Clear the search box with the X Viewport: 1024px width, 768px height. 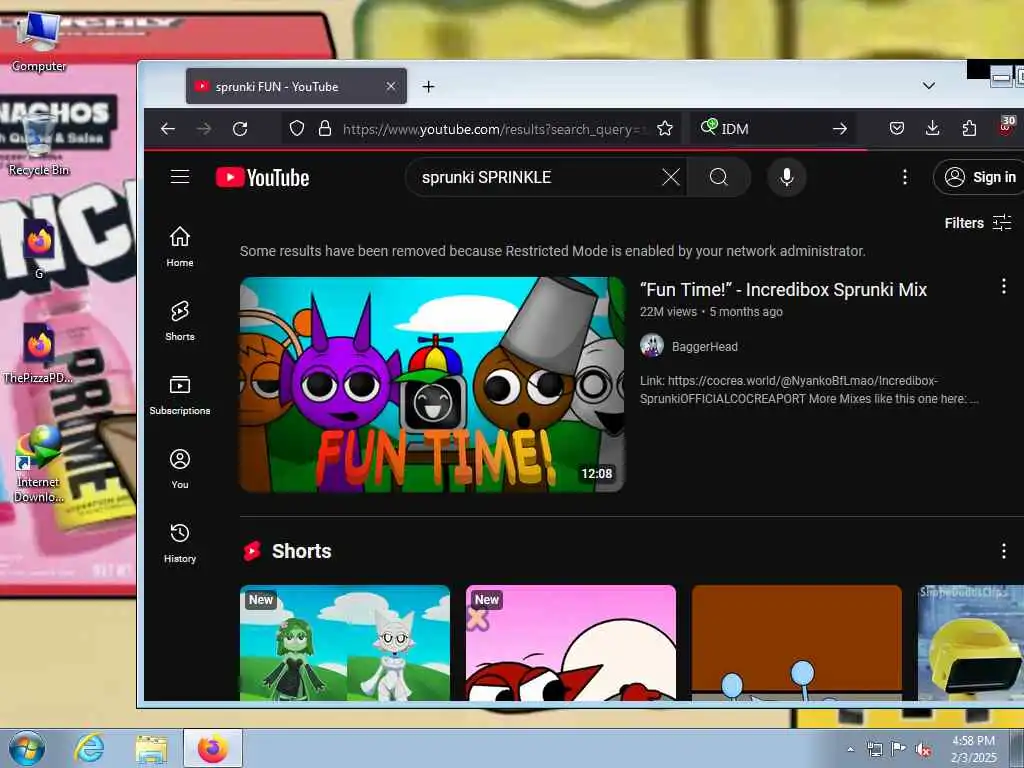[671, 177]
